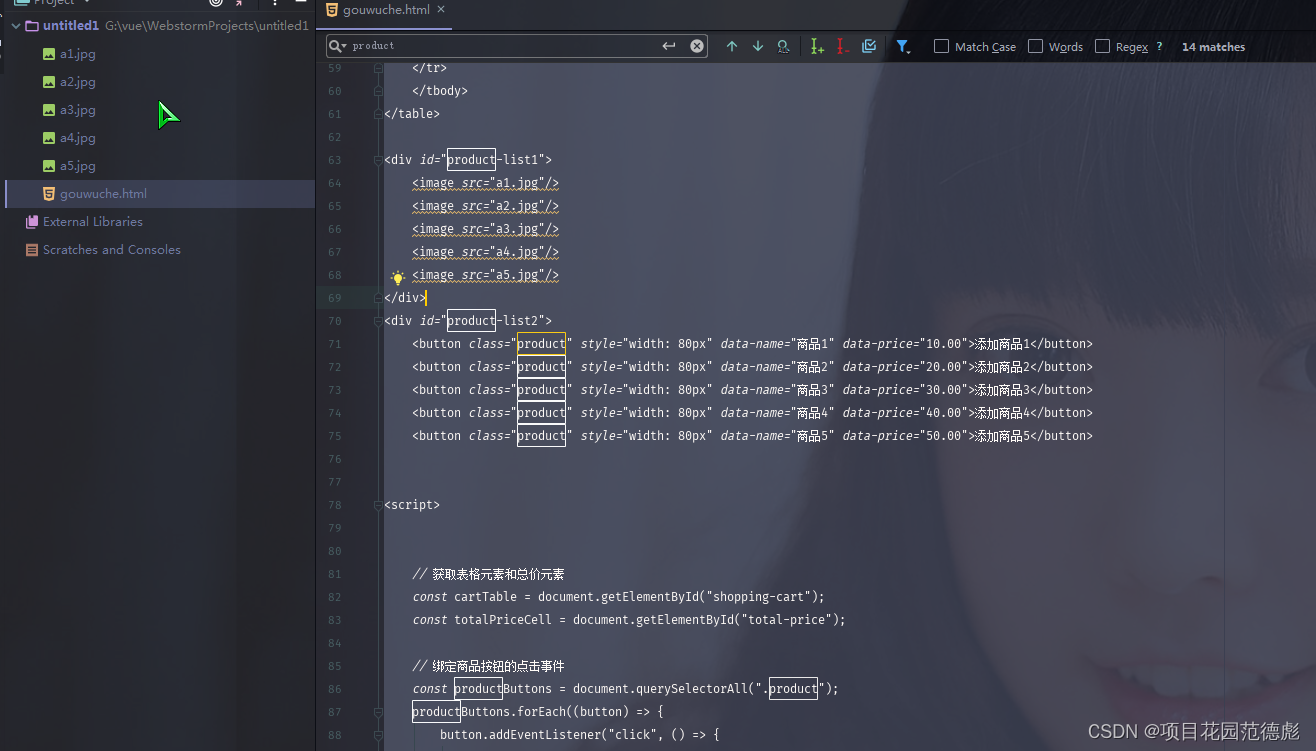
Task: Click the '14 matches' counter text
Action: point(1213,47)
